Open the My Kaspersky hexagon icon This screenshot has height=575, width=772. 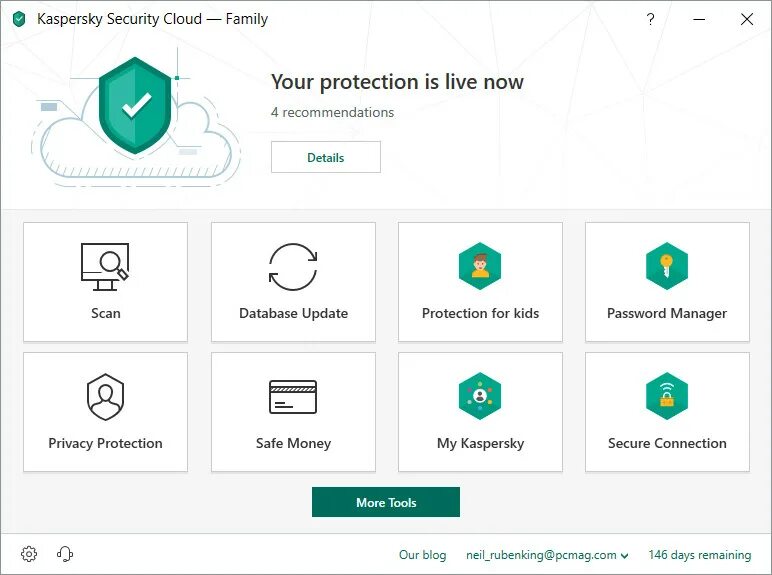[480, 396]
